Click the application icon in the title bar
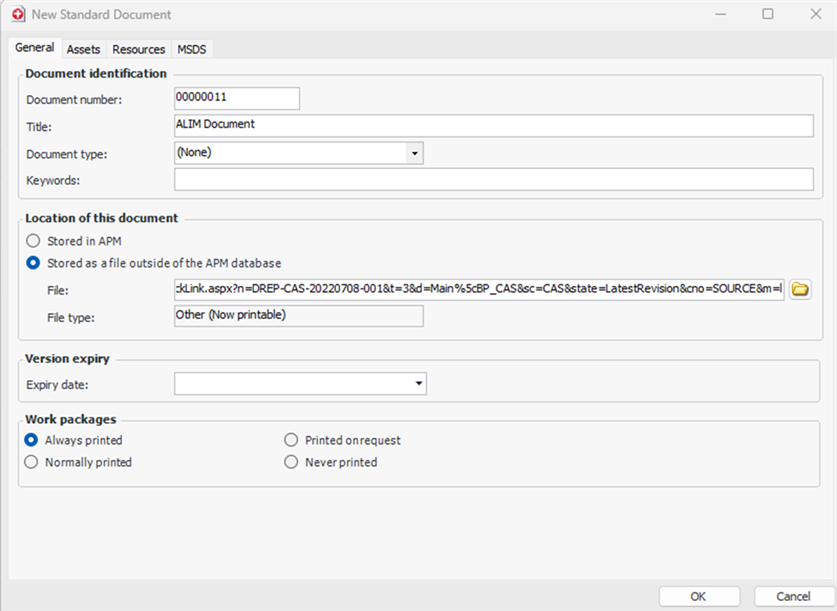Image resolution: width=837 pixels, height=611 pixels. click(x=16, y=14)
